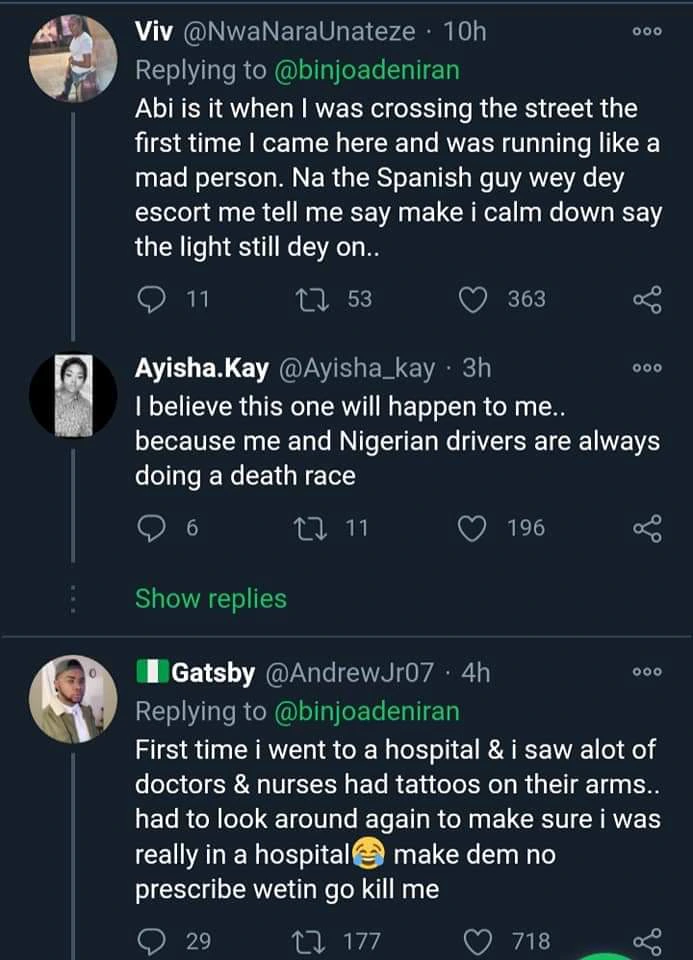View Ayisha.Kay's profile avatar

75,395
